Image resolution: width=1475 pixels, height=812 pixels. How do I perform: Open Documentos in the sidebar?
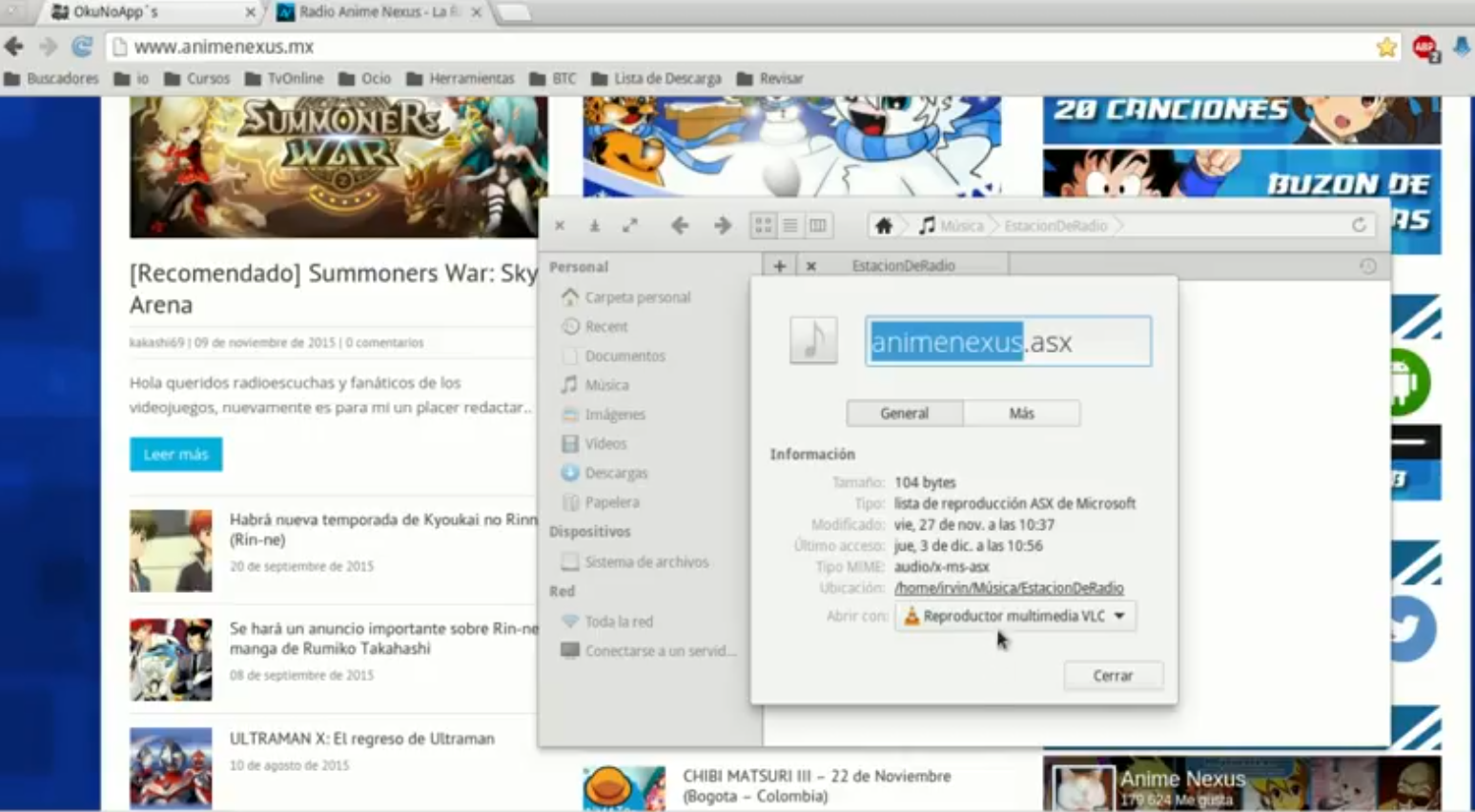[x=614, y=356]
